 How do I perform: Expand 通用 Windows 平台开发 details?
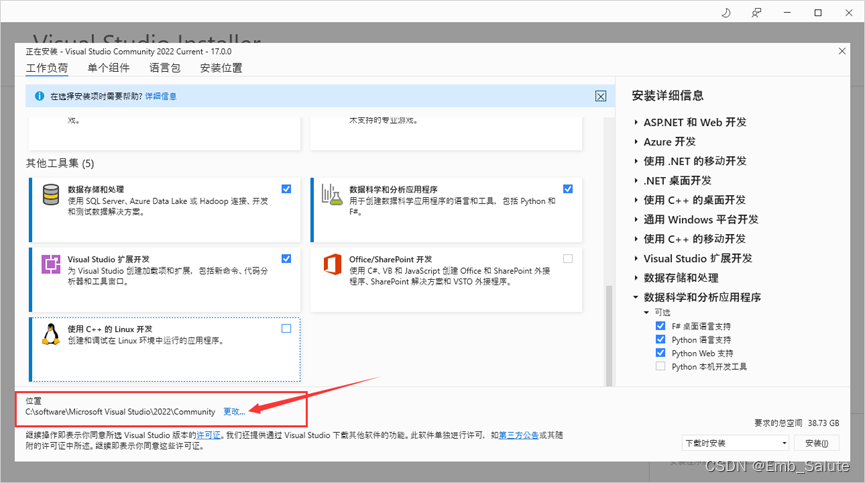tap(636, 219)
